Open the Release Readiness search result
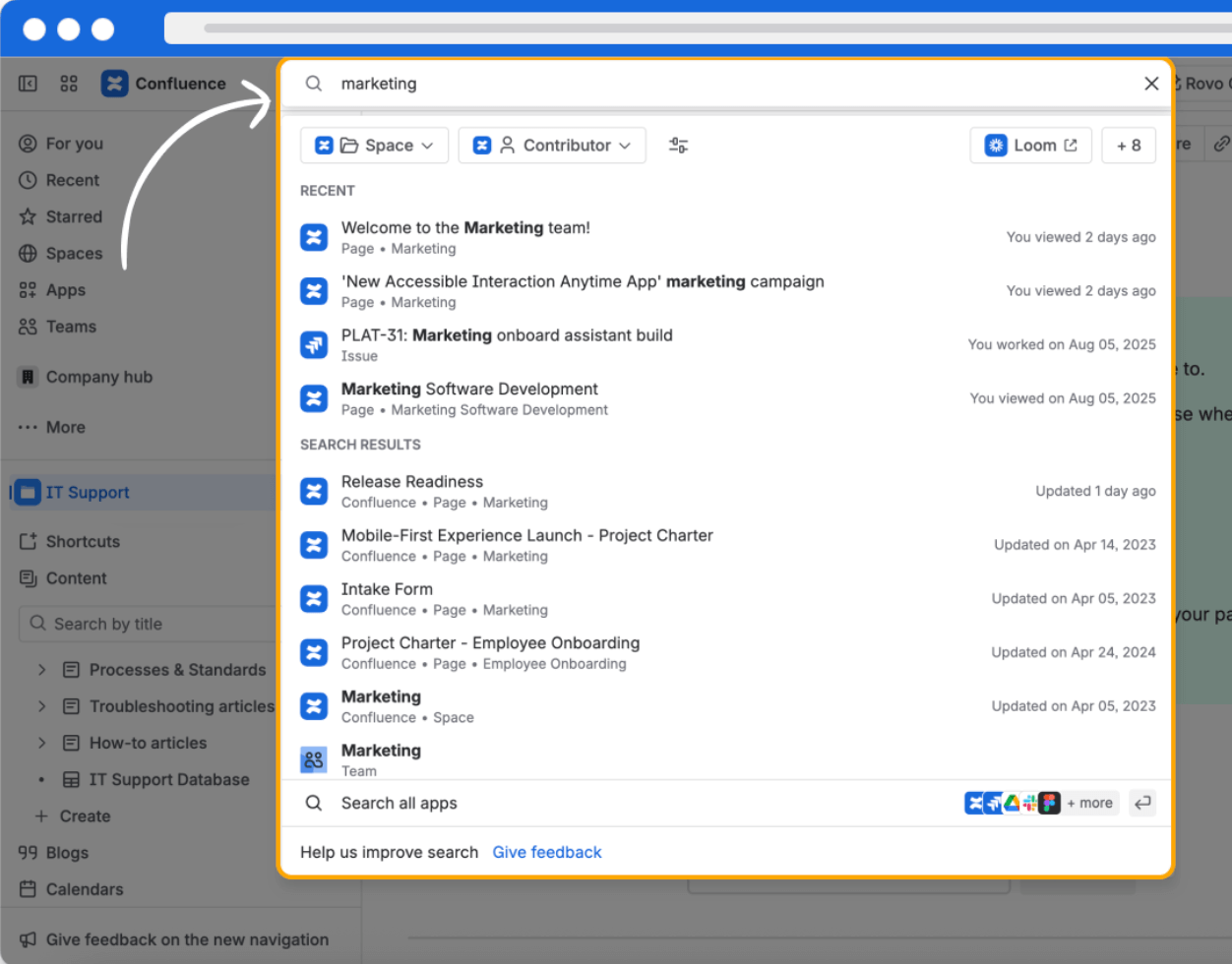 pos(728,491)
